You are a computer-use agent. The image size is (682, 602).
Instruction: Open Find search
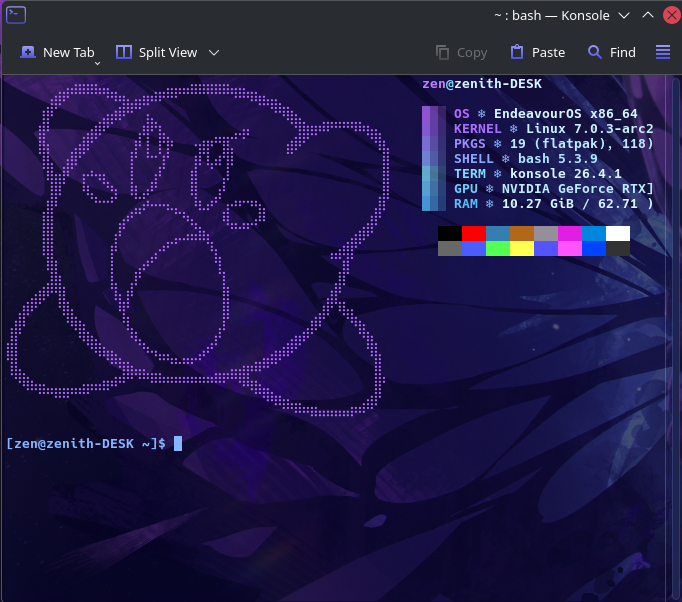(612, 53)
